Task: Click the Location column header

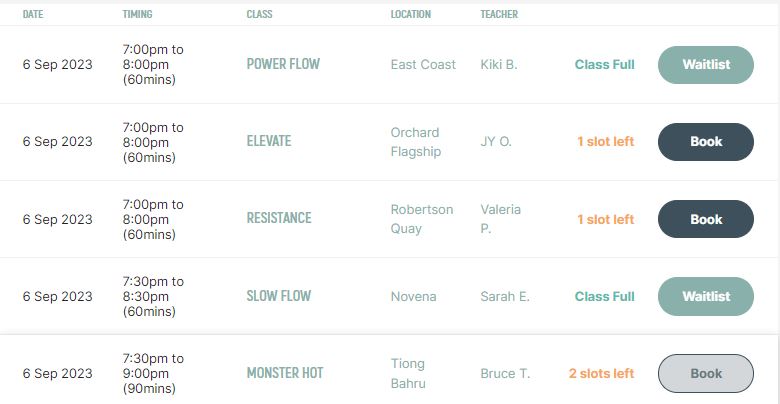Action: point(410,14)
